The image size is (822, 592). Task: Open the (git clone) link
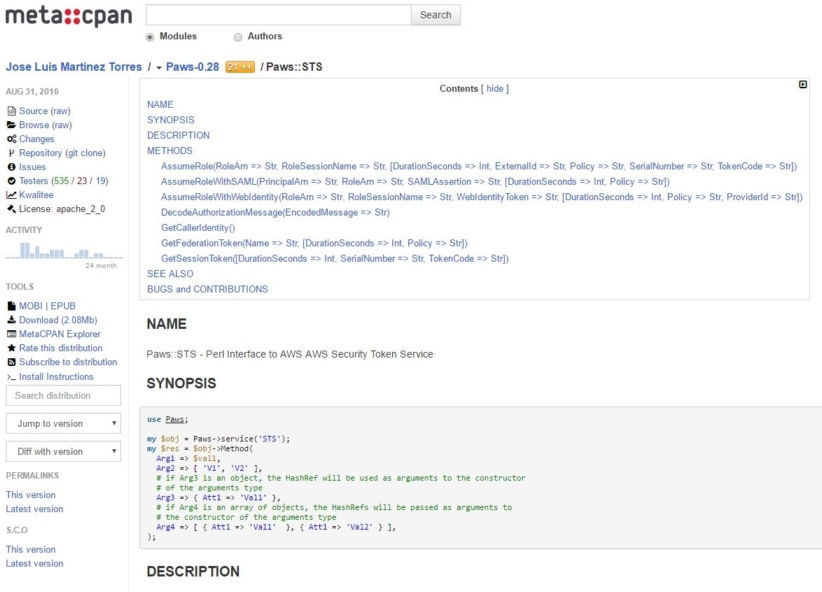tap(85, 153)
